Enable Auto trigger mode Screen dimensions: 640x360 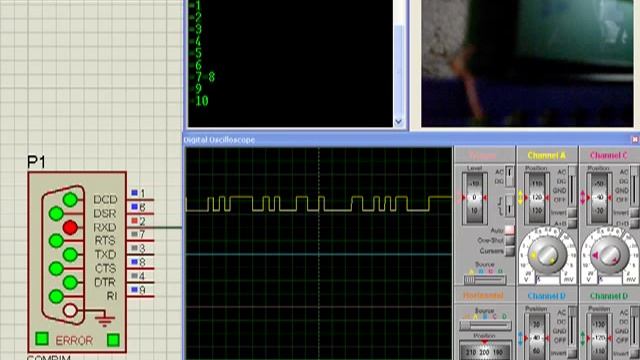coord(509,230)
